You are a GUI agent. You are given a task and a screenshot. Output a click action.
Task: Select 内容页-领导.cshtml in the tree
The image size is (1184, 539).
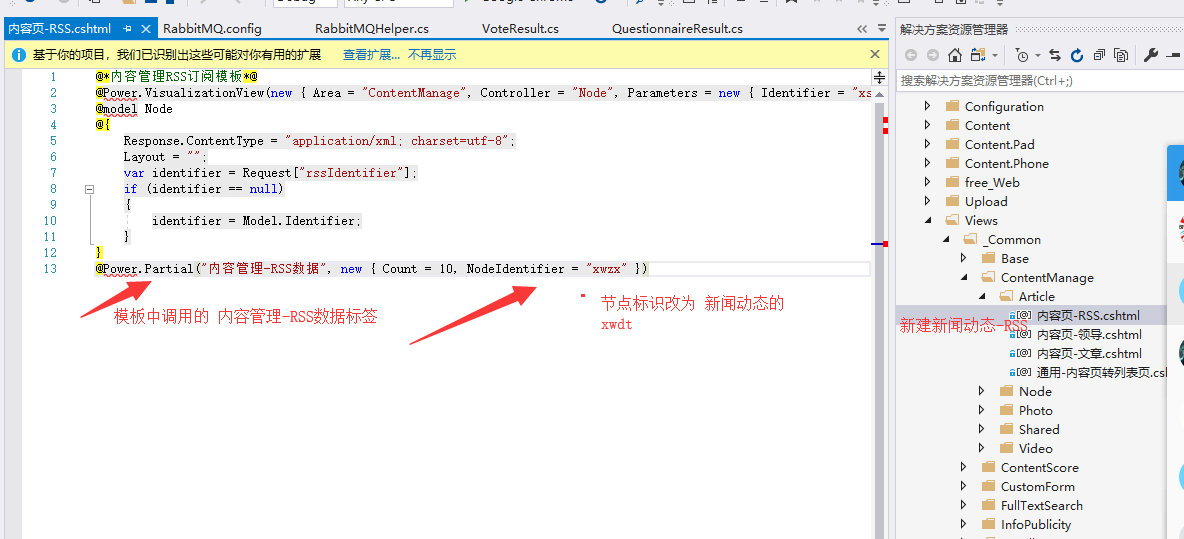1089,334
